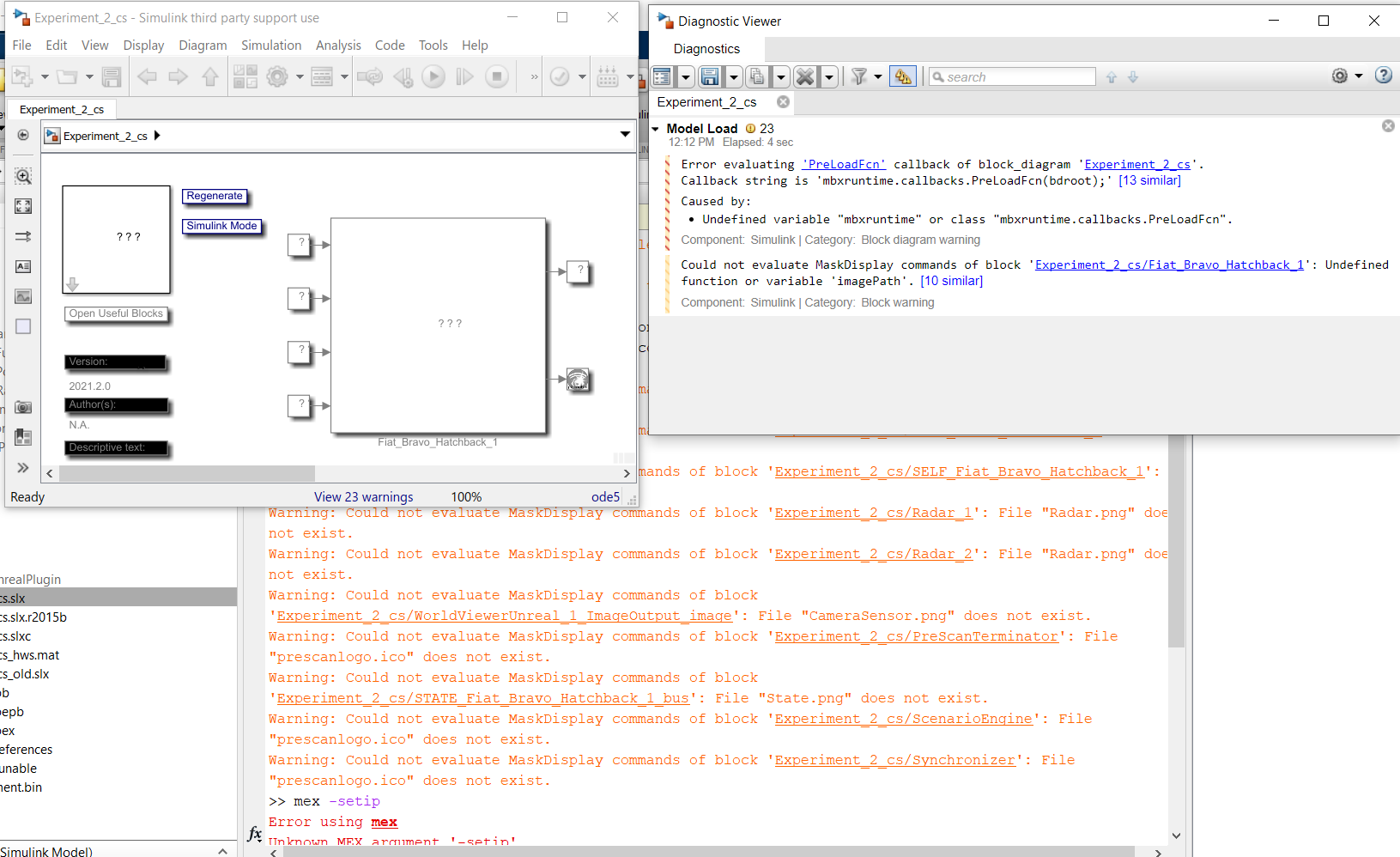Click the Library Browser icon
Image resolution: width=1400 pixels, height=857 pixels.
click(x=245, y=77)
